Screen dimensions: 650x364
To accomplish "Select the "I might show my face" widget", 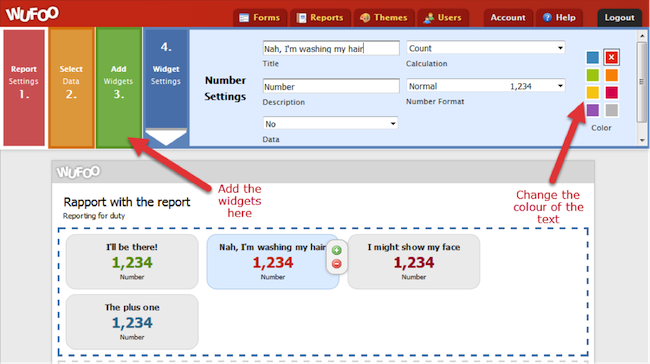I will (414, 262).
